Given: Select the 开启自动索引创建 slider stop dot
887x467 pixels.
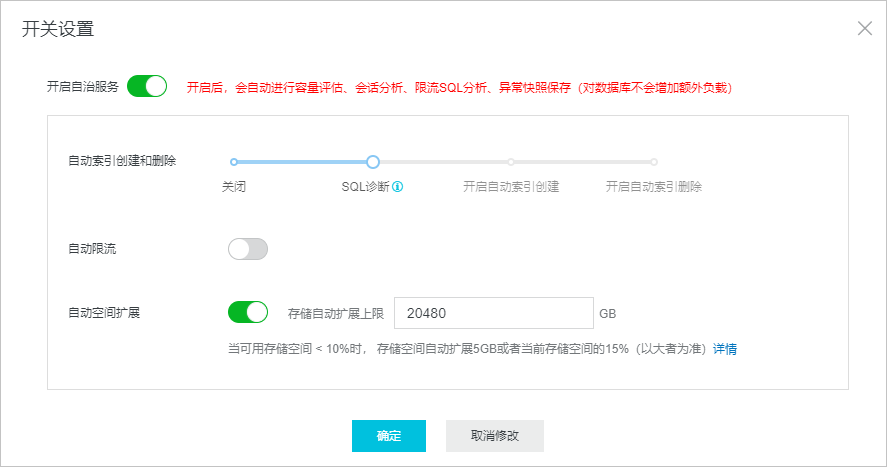Looking at the screenshot, I should [x=511, y=162].
